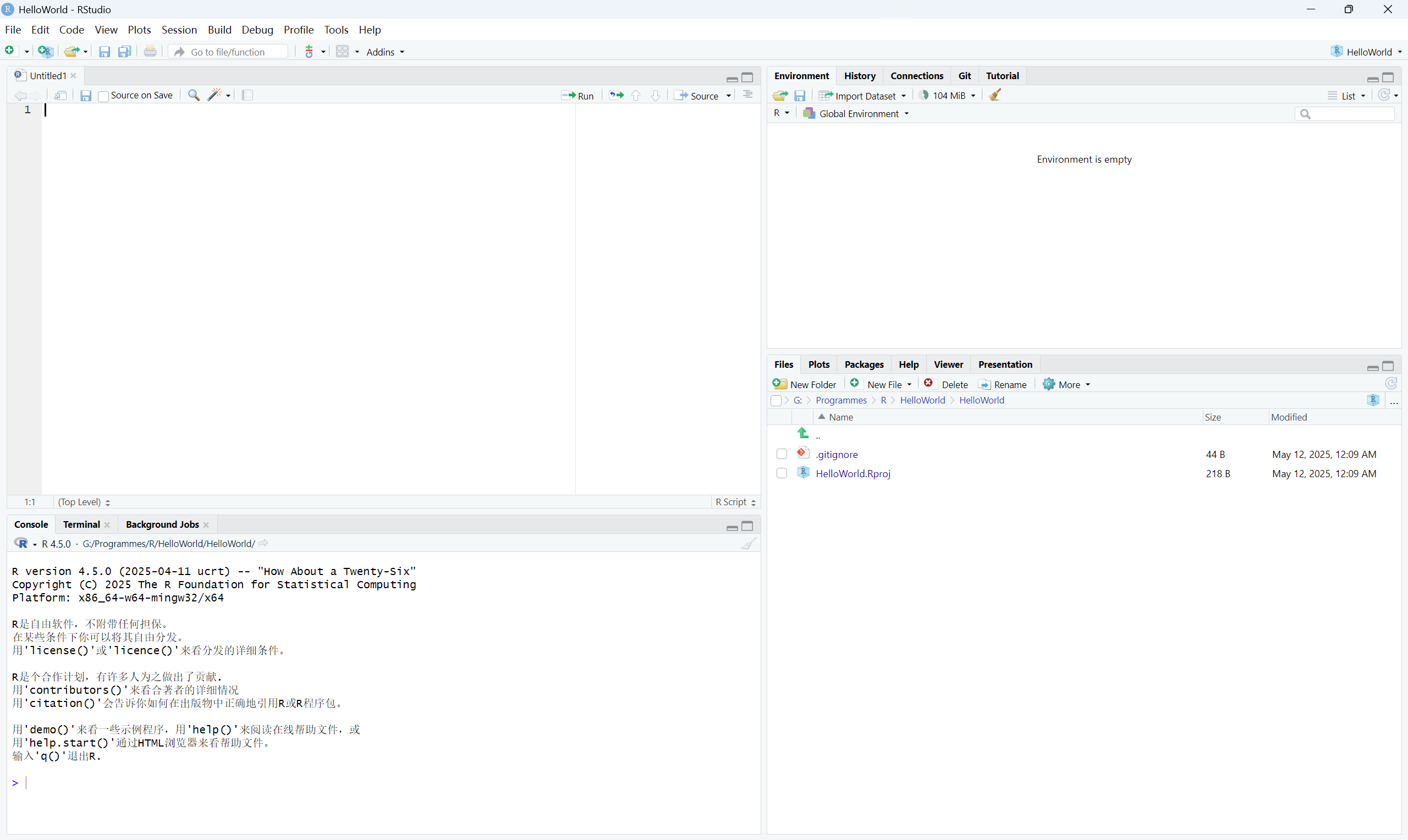Screen dimensions: 1408x840
Task: Go to parent directory up arrow
Action: 803,433
